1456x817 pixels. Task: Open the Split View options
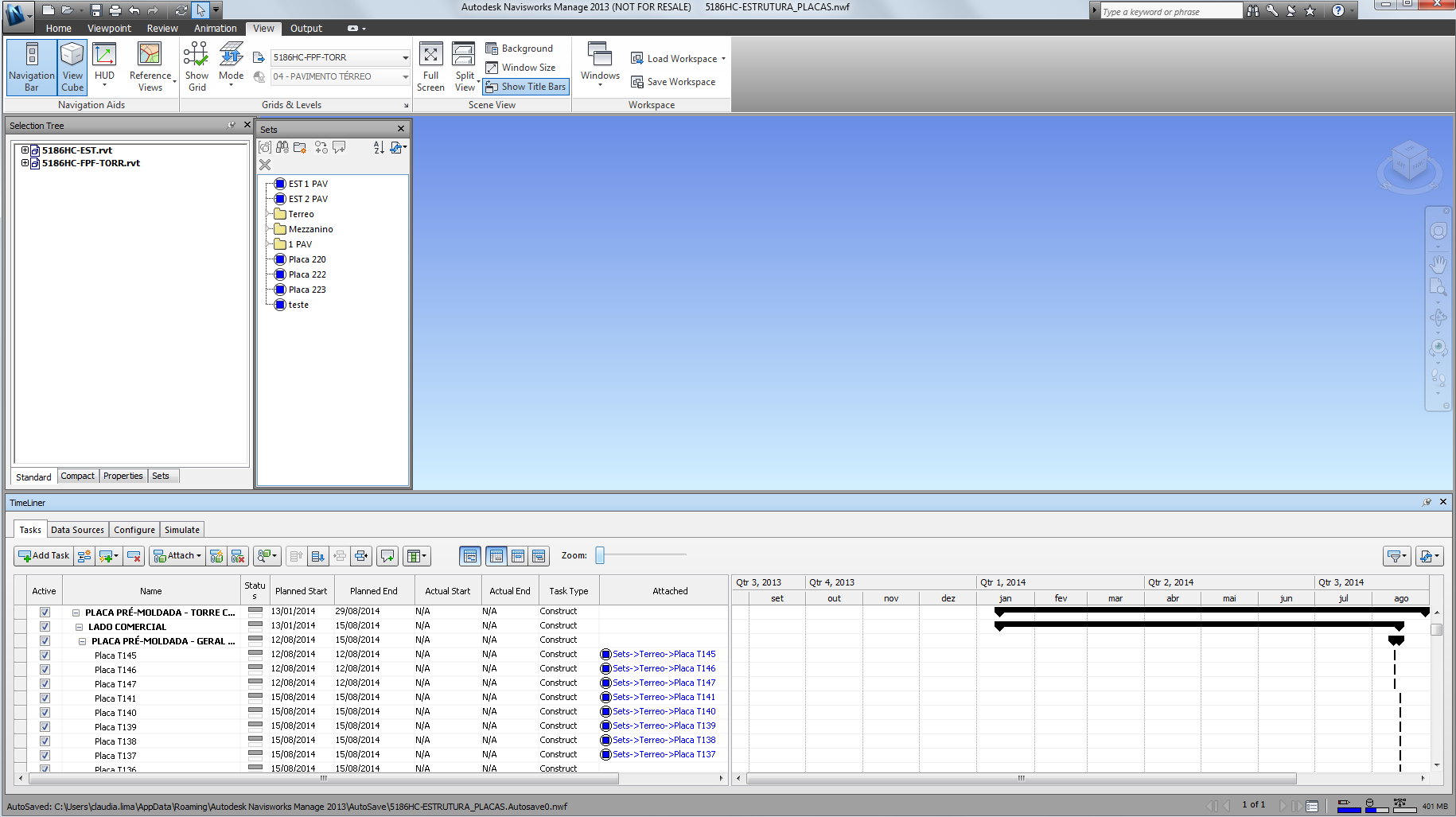(465, 67)
